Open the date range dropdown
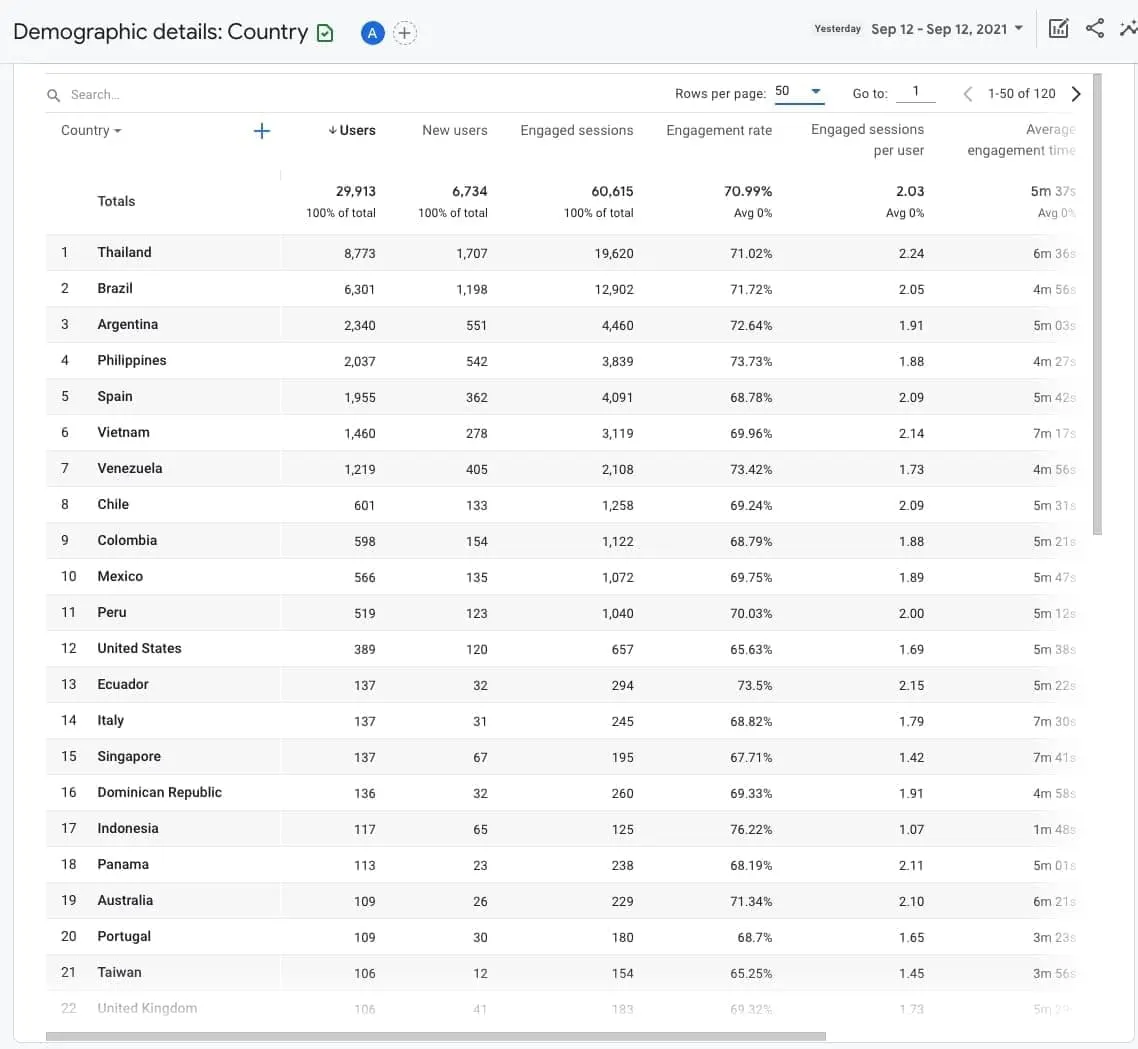1138x1049 pixels. click(947, 29)
